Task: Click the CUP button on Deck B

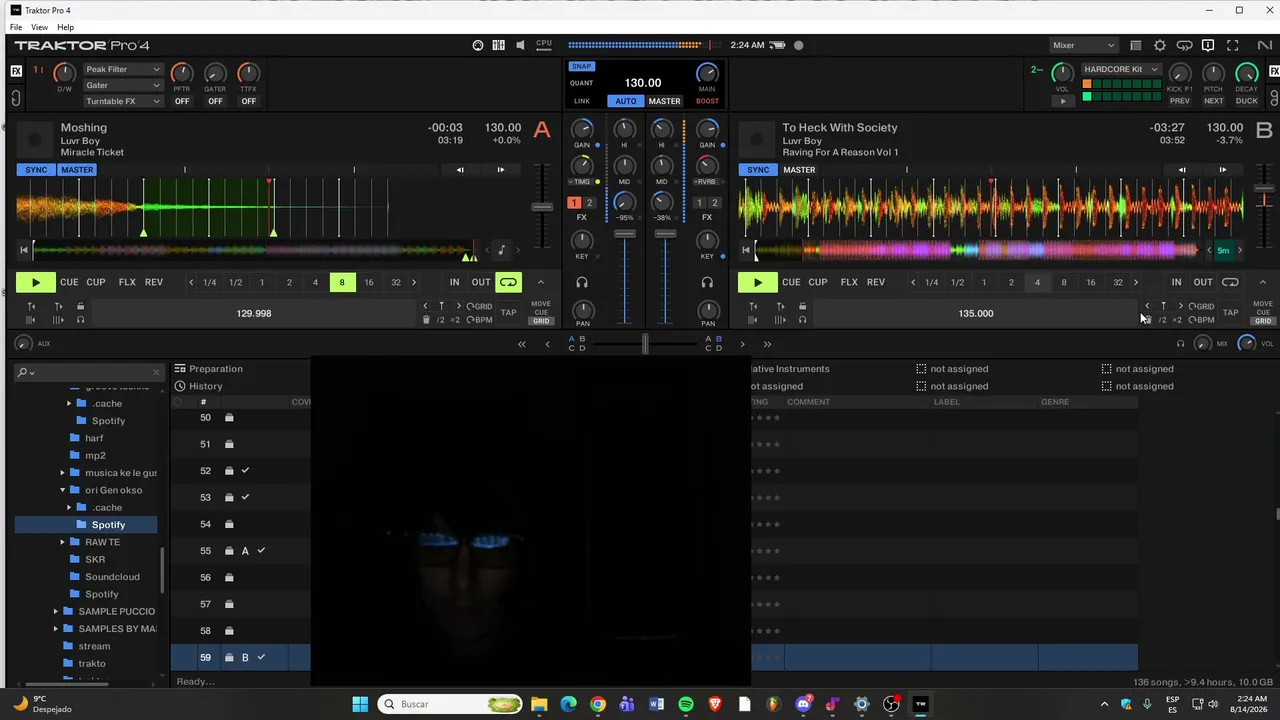Action: [x=818, y=282]
